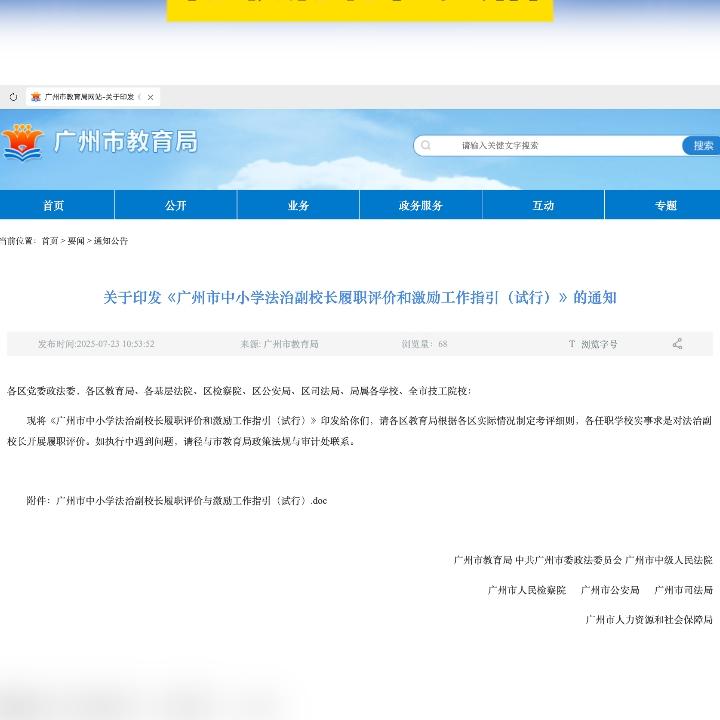The height and width of the screenshot is (720, 720).
Task: Click the browser reload icon
Action: pyautogui.click(x=13, y=97)
